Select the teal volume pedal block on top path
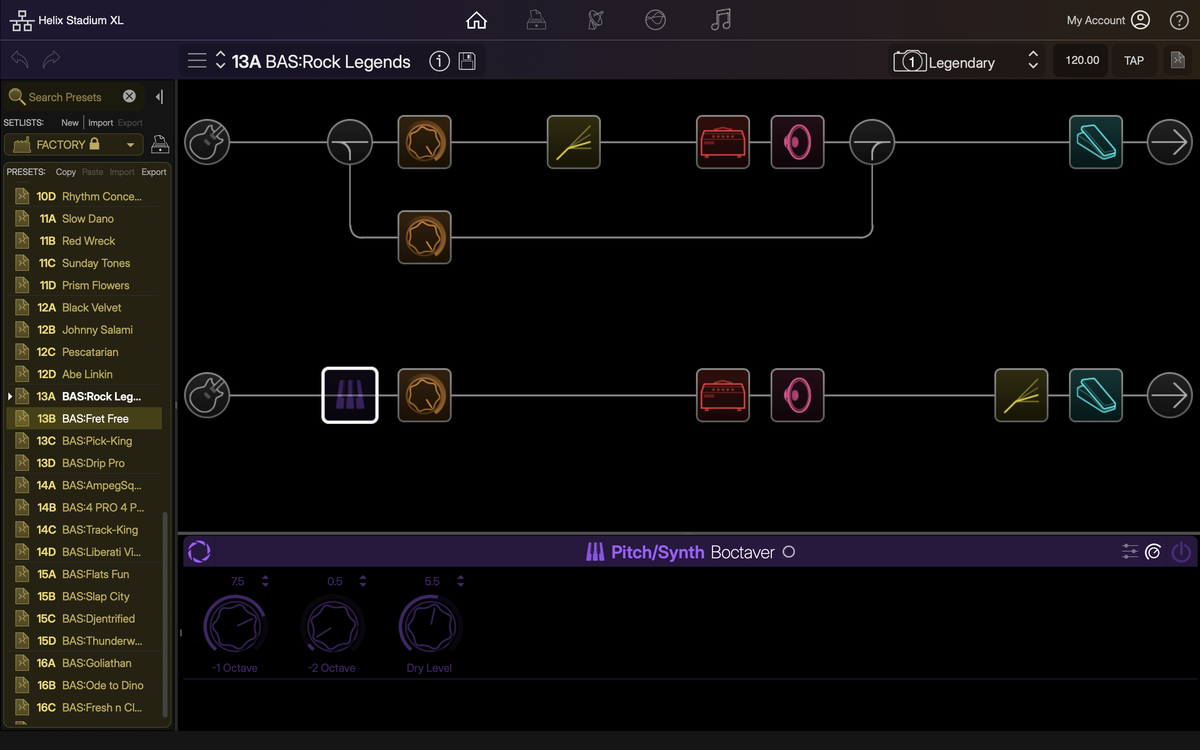This screenshot has height=750, width=1200. 1095,143
